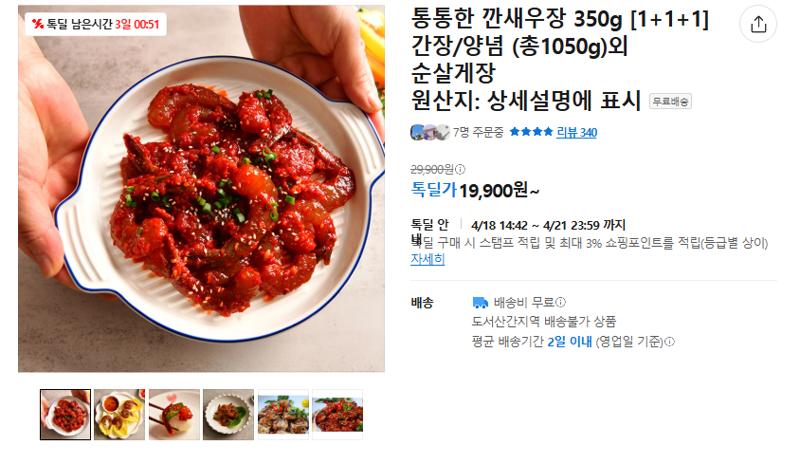Select third thumbnail with chopsticks and rice

tap(174, 414)
